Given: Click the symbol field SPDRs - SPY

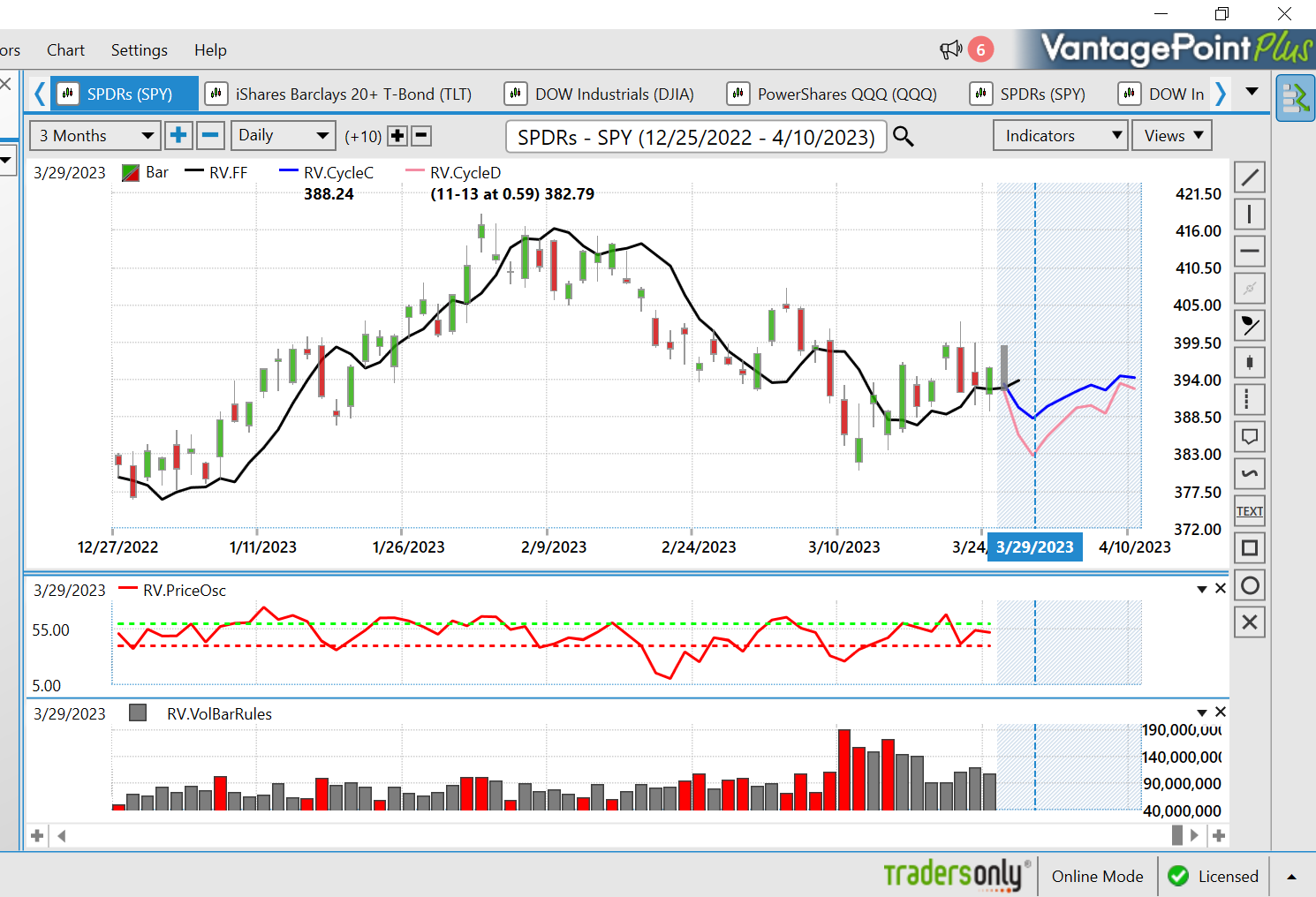Looking at the screenshot, I should [696, 138].
